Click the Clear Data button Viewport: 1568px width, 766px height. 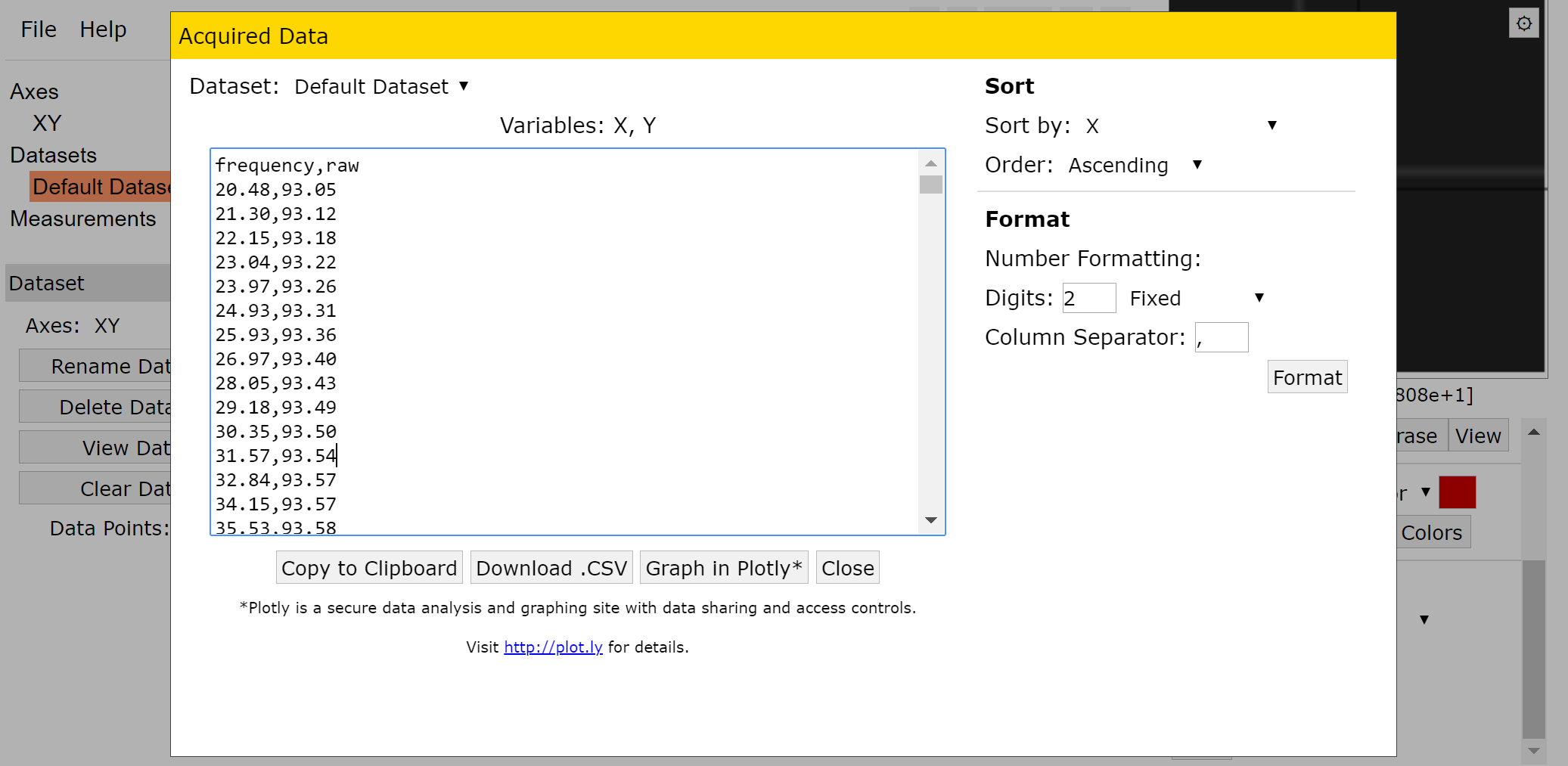point(95,489)
